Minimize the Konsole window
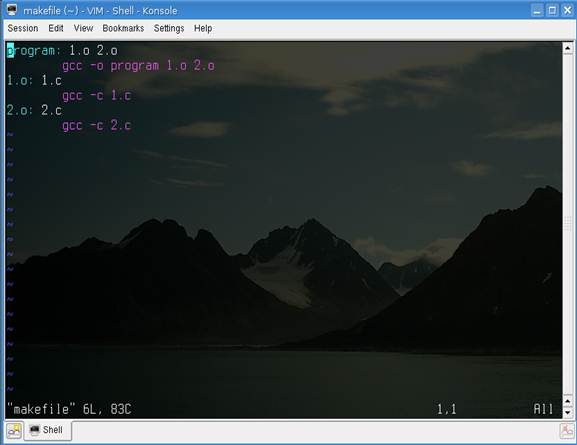The image size is (577, 445). 537,10
